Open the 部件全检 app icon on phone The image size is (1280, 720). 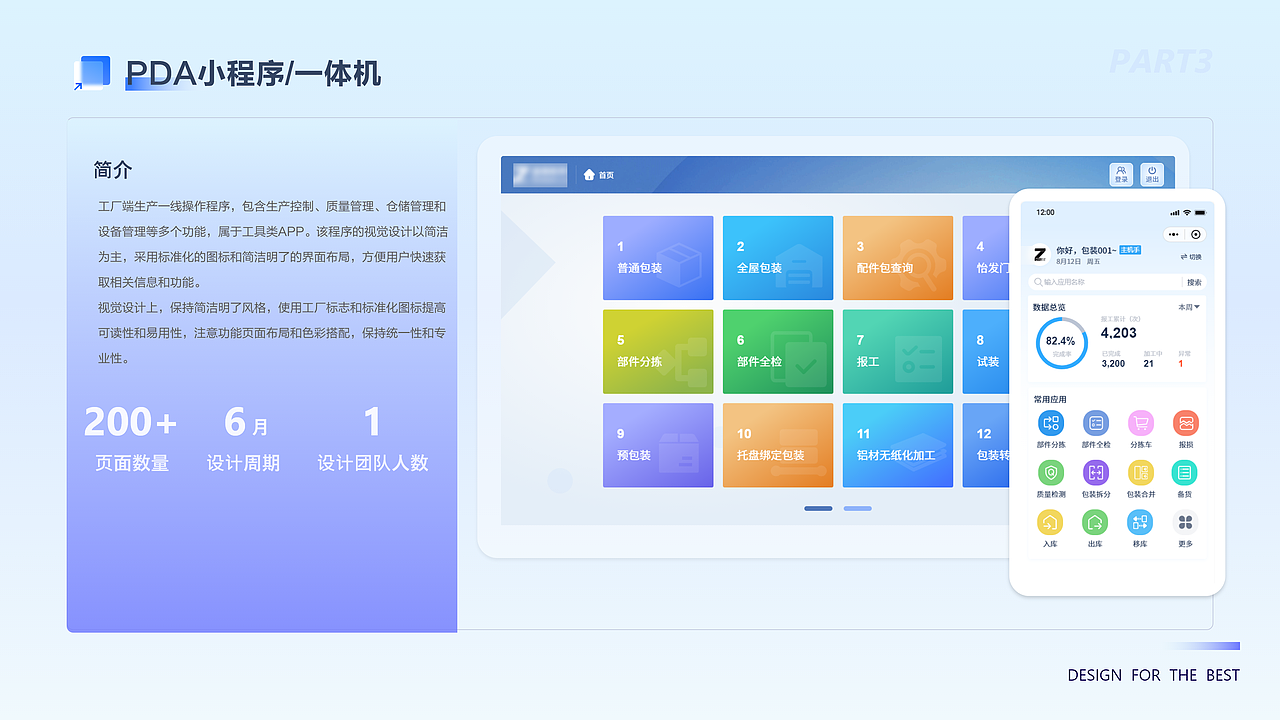coord(1095,423)
